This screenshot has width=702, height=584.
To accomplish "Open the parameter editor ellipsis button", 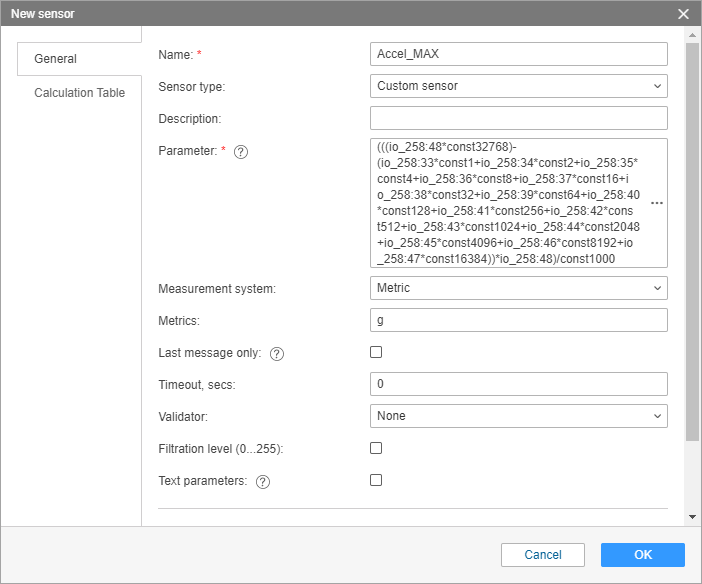I will click(x=657, y=203).
